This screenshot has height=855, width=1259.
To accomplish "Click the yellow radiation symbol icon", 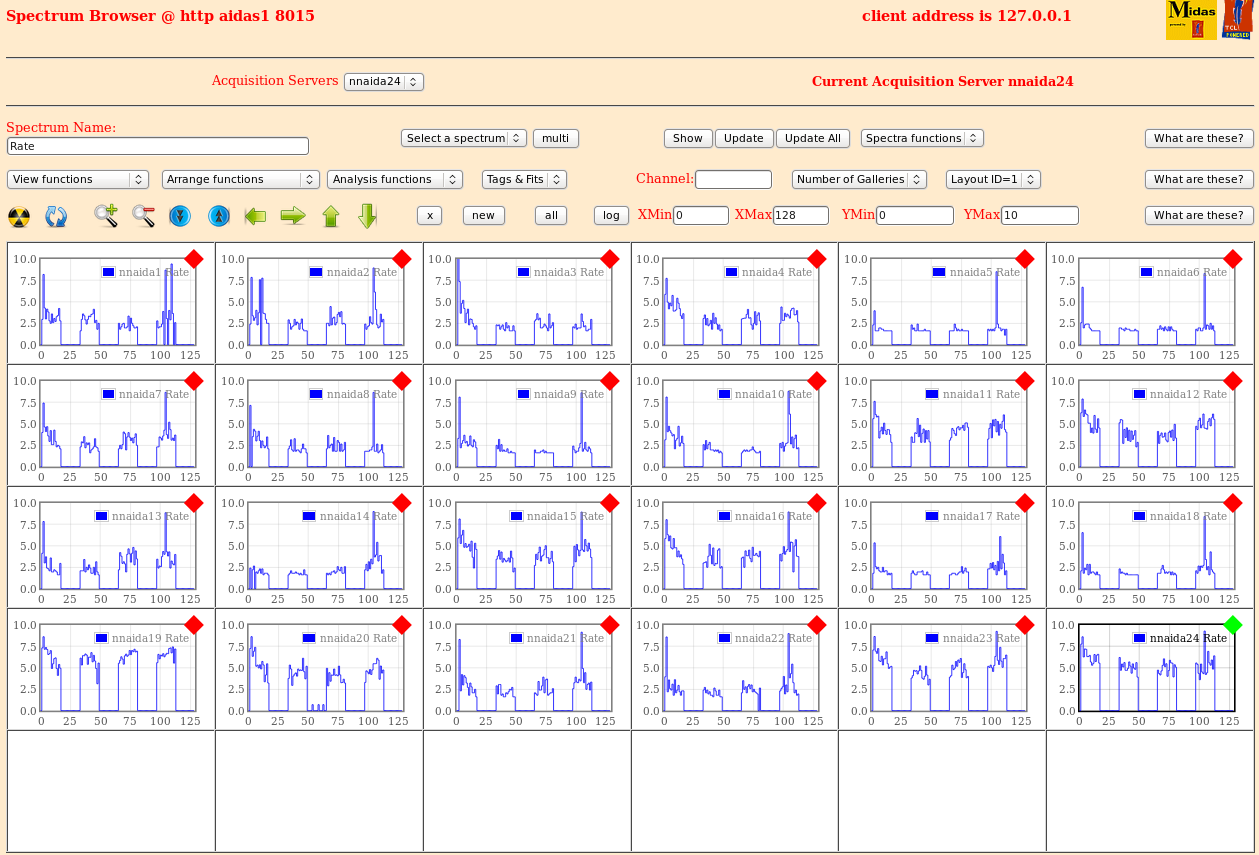I will point(19,216).
